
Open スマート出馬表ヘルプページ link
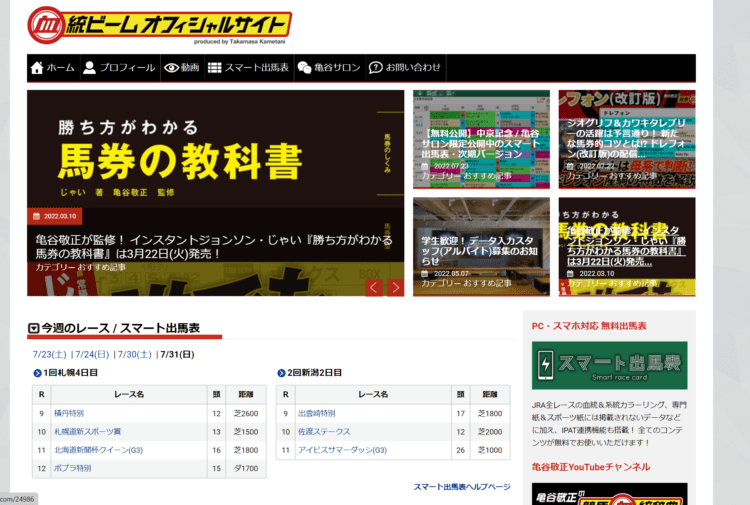pyautogui.click(x=462, y=487)
